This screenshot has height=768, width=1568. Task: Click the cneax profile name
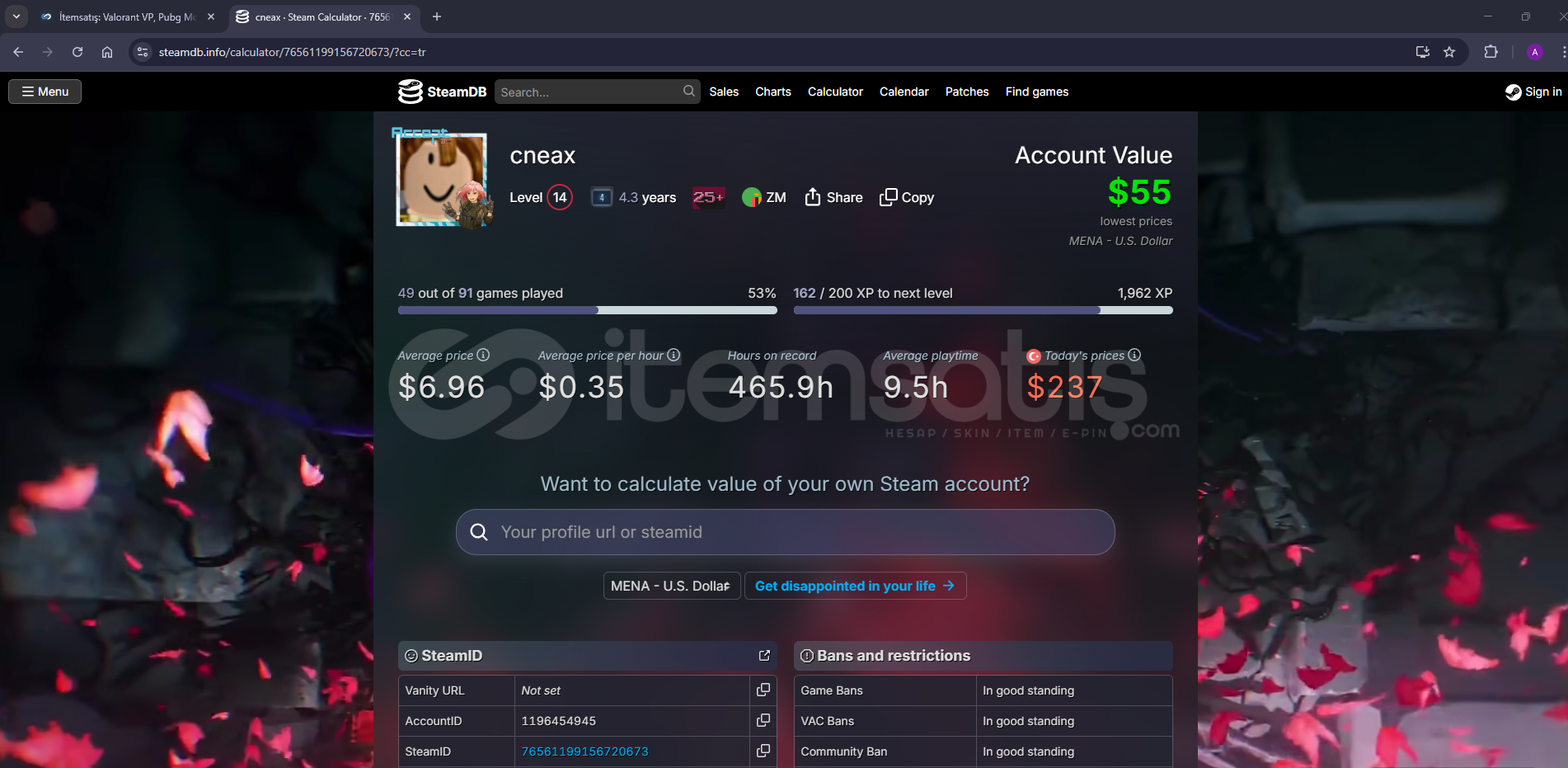coord(542,155)
